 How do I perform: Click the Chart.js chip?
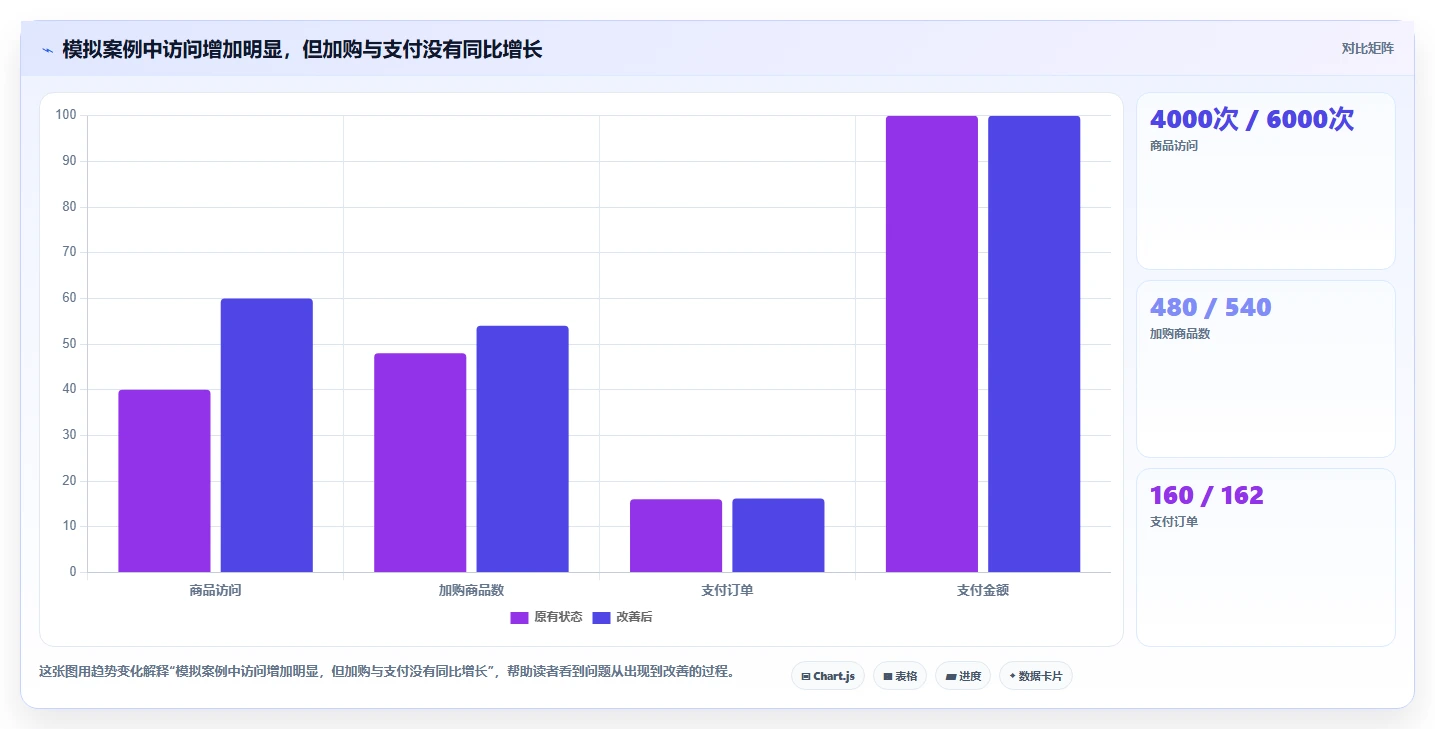(827, 676)
